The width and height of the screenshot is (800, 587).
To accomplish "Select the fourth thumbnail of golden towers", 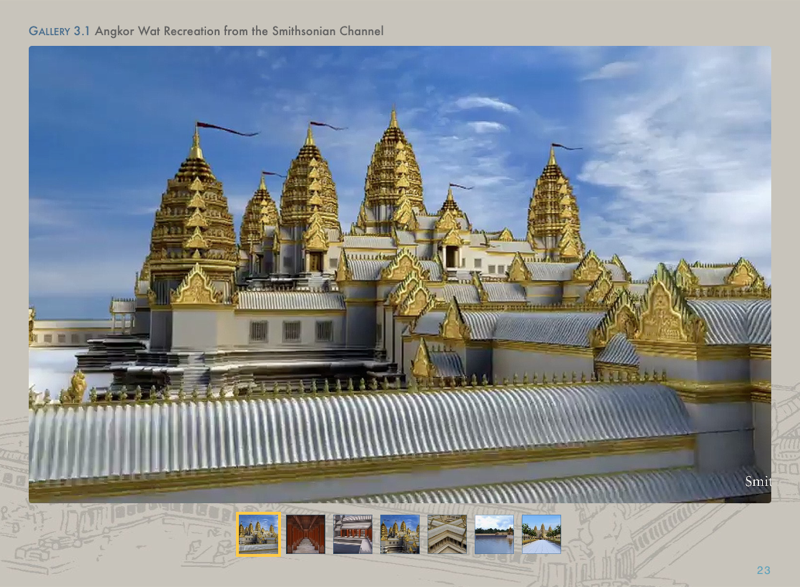I will tap(399, 534).
